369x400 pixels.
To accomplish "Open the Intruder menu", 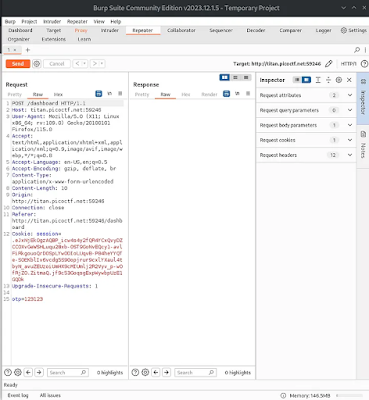I will 52,21.
